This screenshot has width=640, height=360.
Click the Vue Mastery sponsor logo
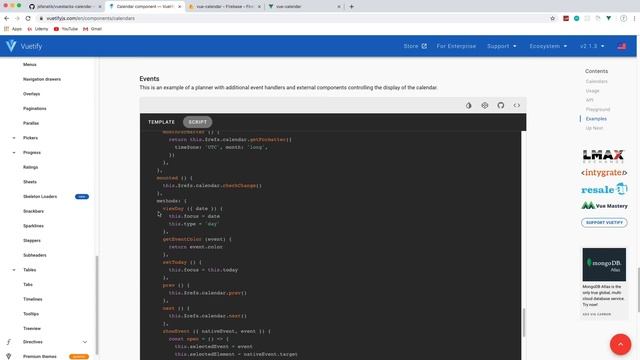click(x=604, y=206)
